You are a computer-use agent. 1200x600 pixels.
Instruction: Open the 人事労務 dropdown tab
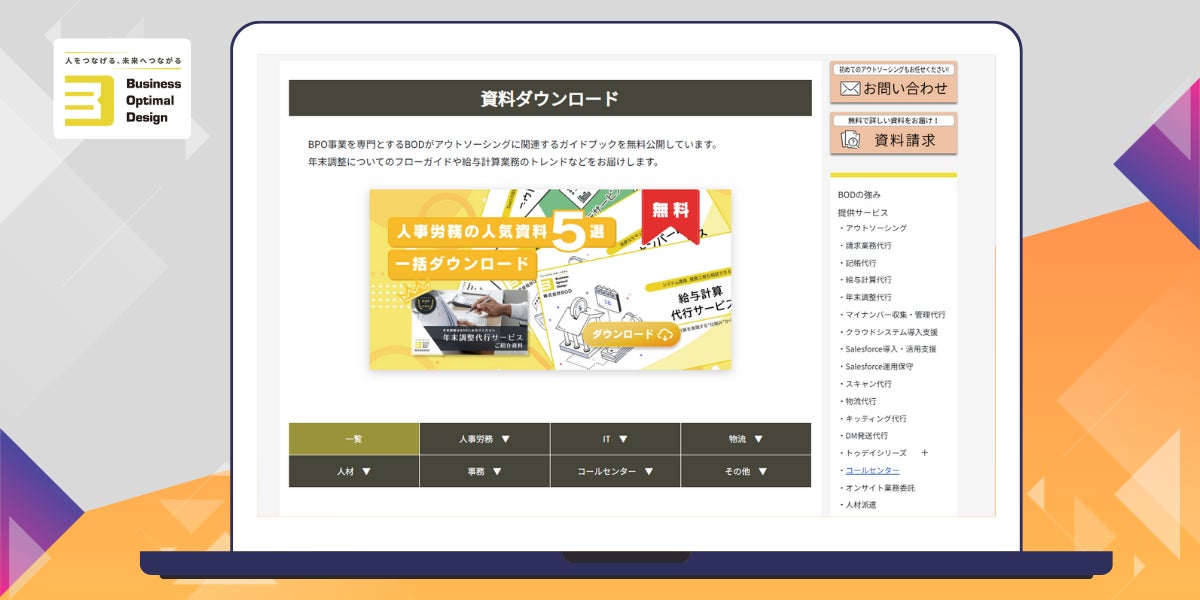pos(485,439)
